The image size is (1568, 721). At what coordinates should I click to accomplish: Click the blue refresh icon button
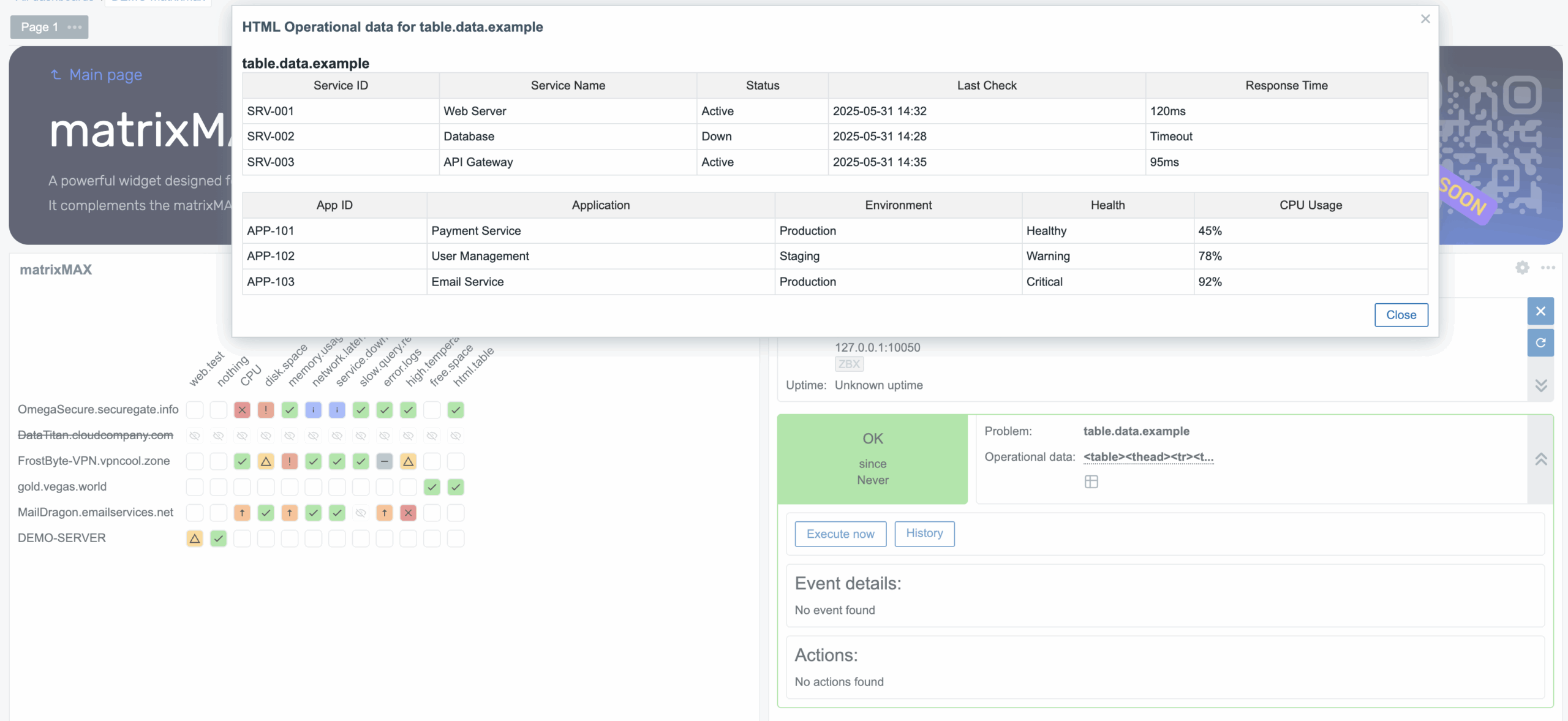pyautogui.click(x=1540, y=342)
